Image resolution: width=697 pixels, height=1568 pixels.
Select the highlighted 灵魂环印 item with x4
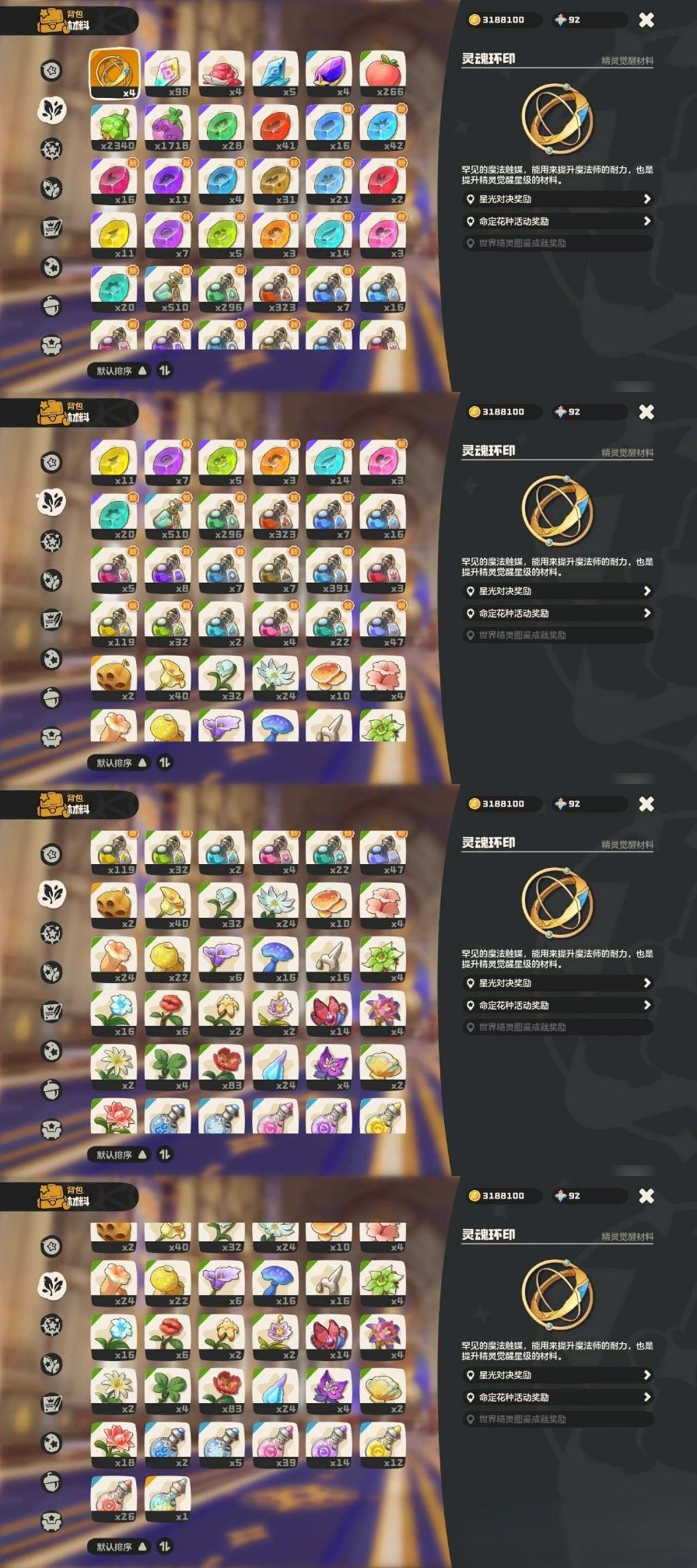(115, 75)
